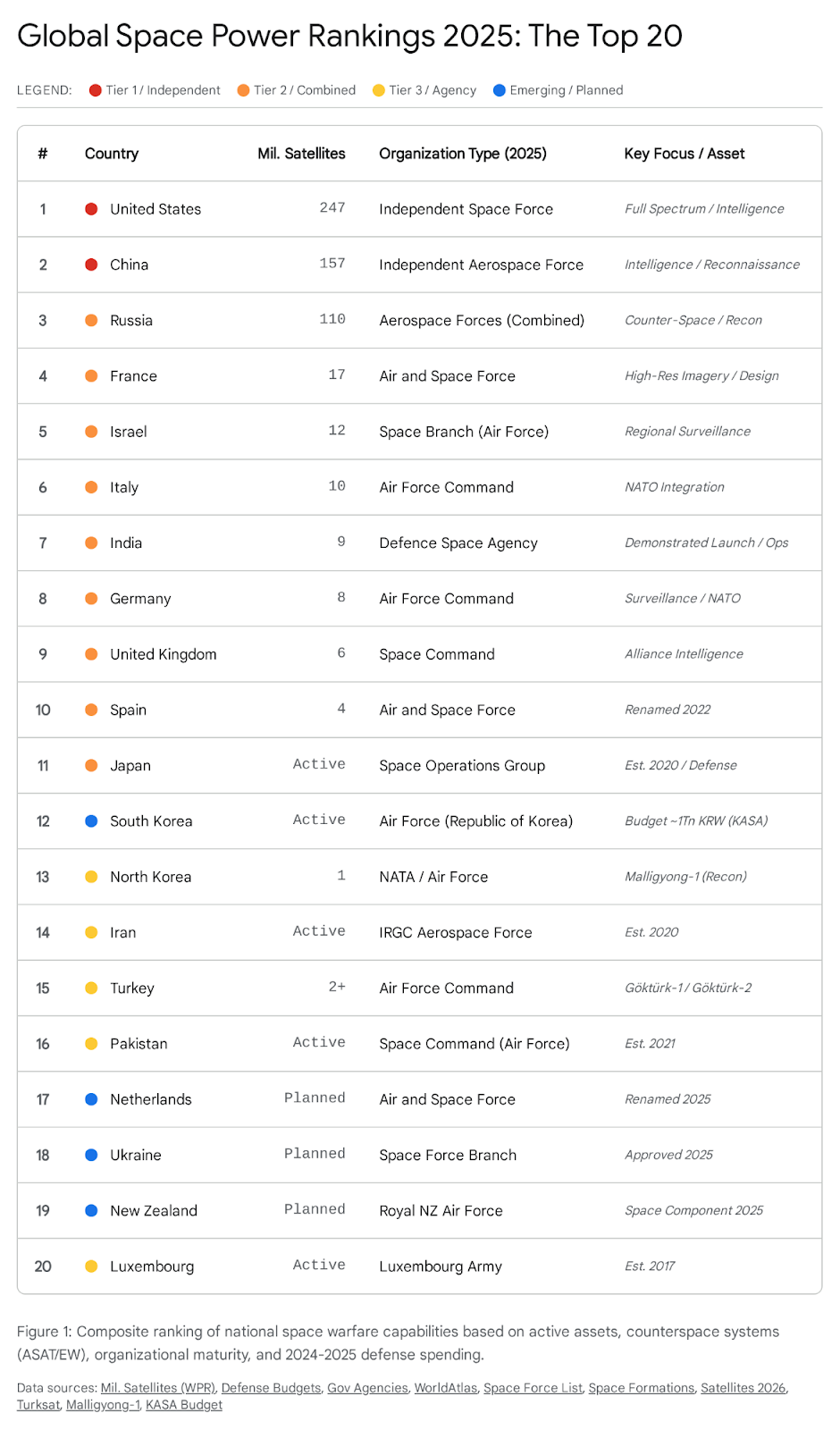Screen dimensions: 840x1430
Task: Follow the KASA Budget link
Action: 184,1405
